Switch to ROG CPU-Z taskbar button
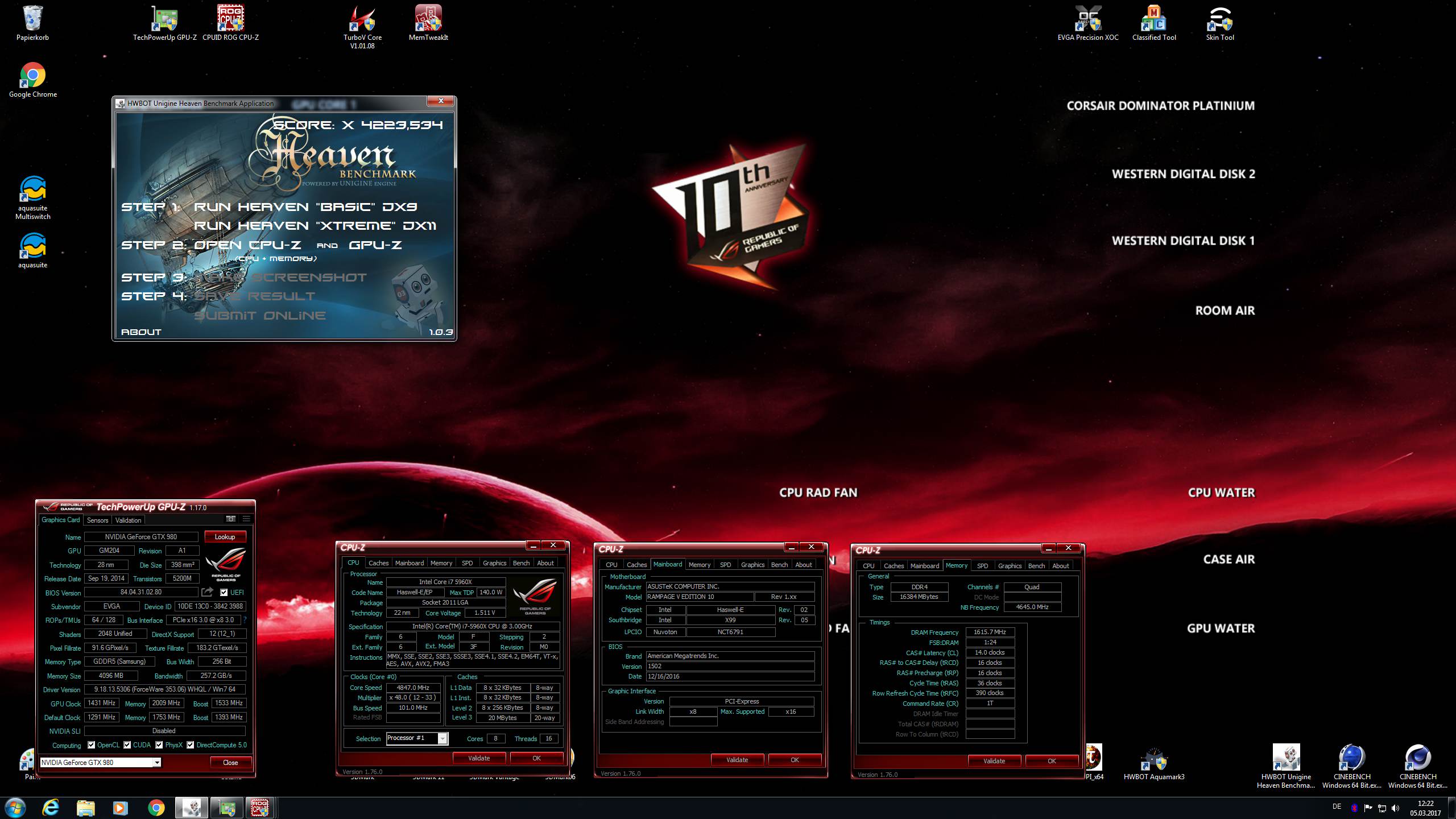The width and height of the screenshot is (1456, 819). (x=261, y=808)
